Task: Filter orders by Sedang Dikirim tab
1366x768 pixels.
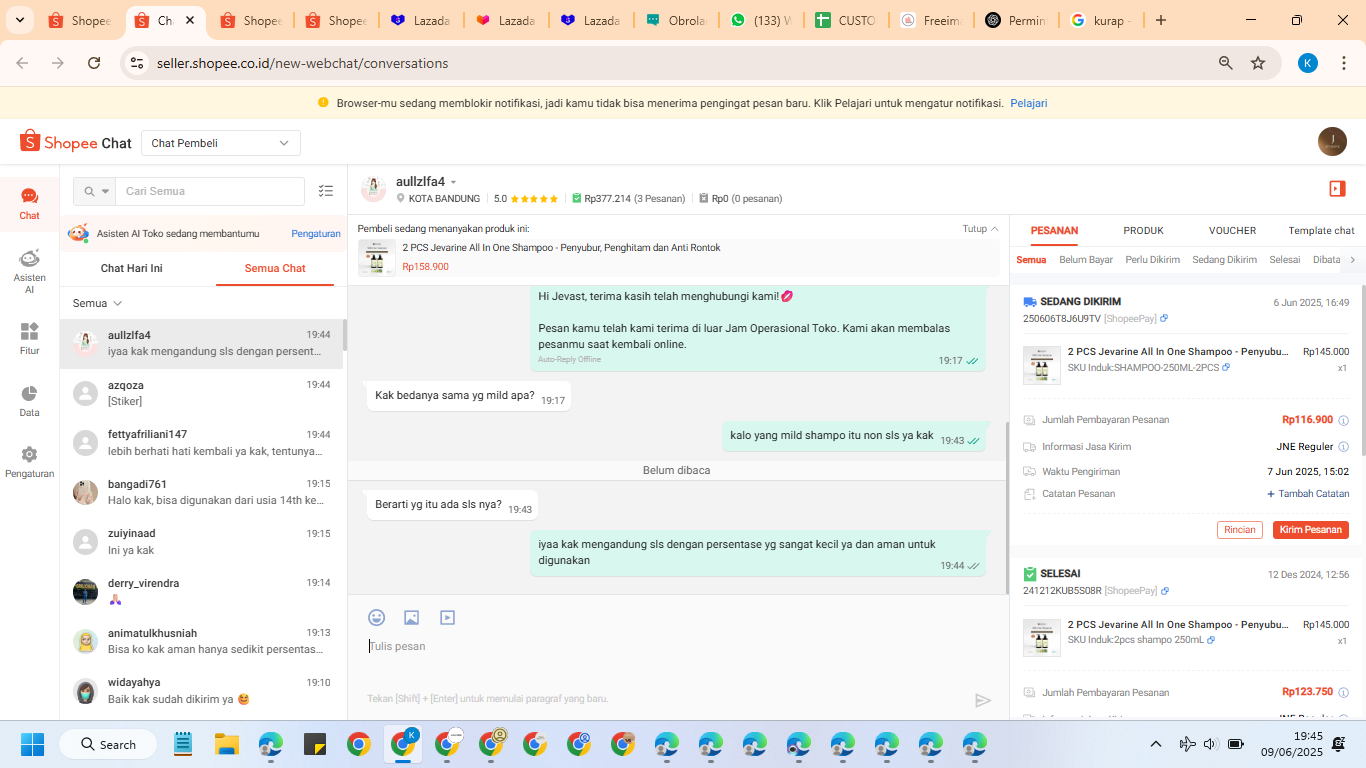Action: pyautogui.click(x=1224, y=260)
